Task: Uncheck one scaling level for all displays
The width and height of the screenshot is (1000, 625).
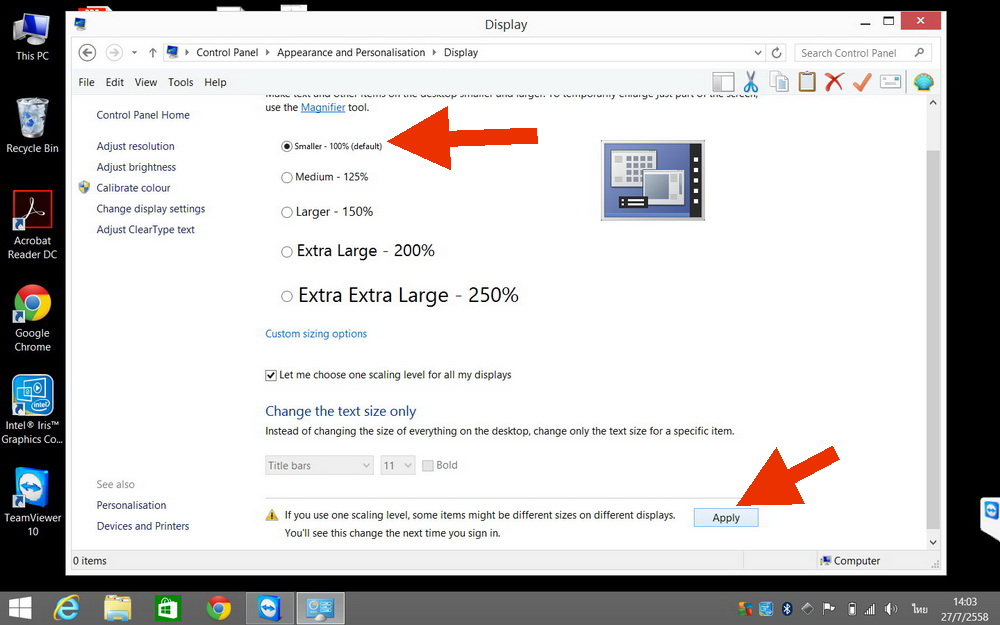Action: pos(270,375)
